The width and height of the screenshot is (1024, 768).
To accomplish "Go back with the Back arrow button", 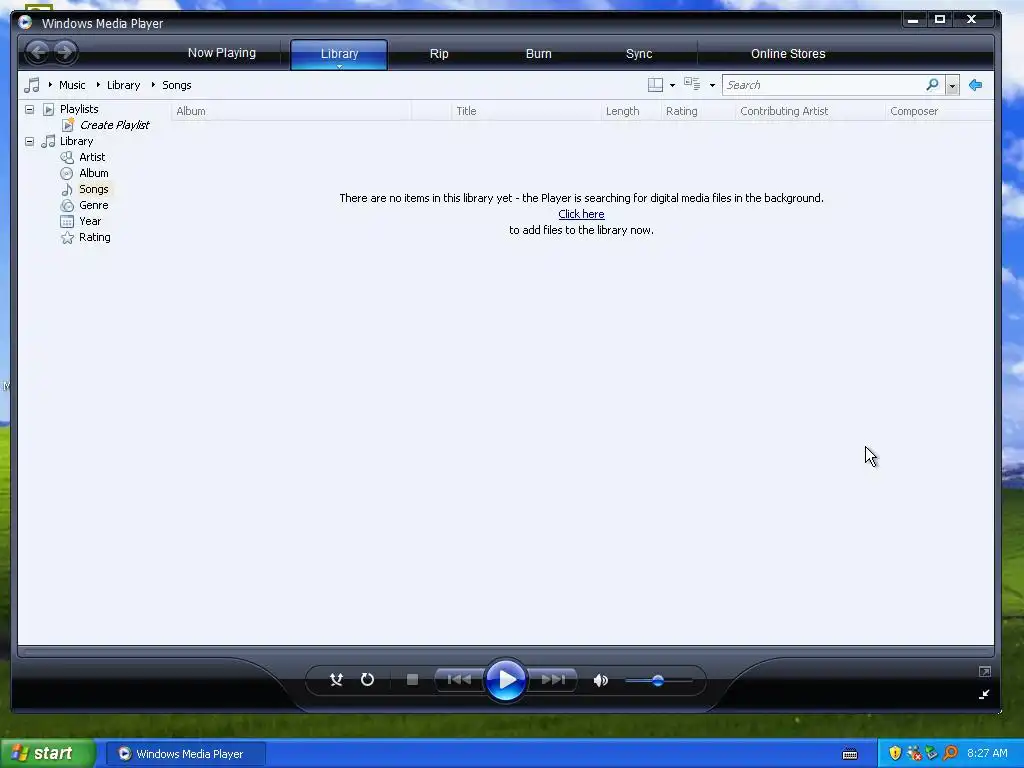I will tap(38, 52).
